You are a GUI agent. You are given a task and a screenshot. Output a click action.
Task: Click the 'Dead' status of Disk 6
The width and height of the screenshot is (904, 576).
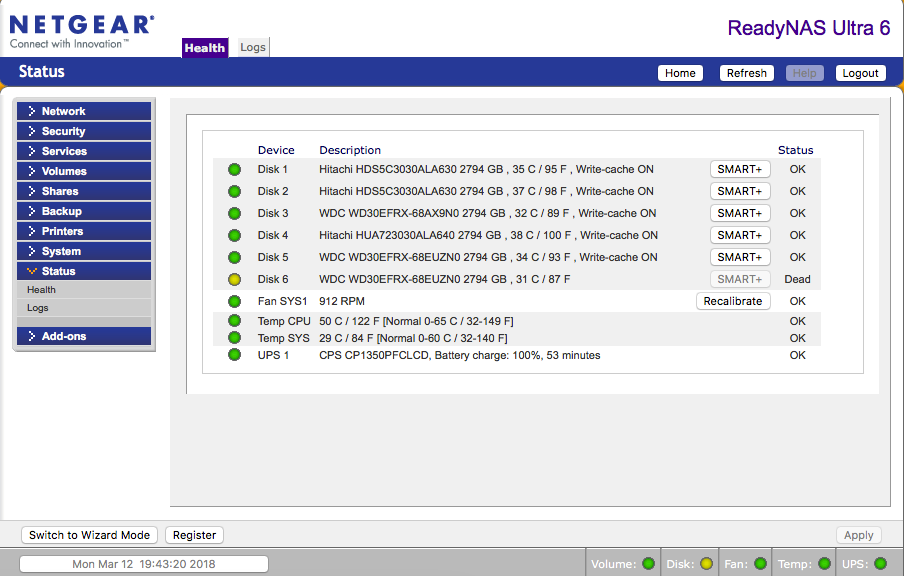(797, 279)
